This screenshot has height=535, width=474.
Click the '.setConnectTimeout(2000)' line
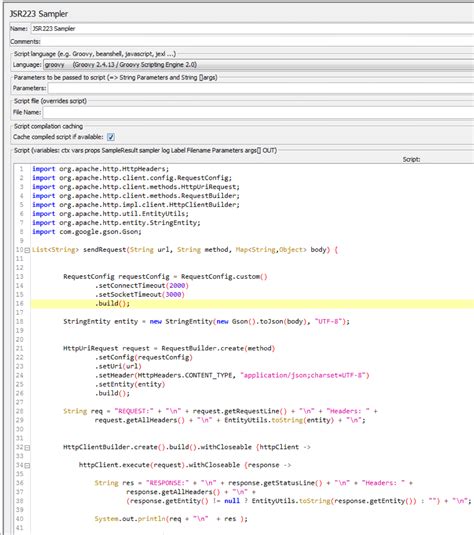(142, 286)
